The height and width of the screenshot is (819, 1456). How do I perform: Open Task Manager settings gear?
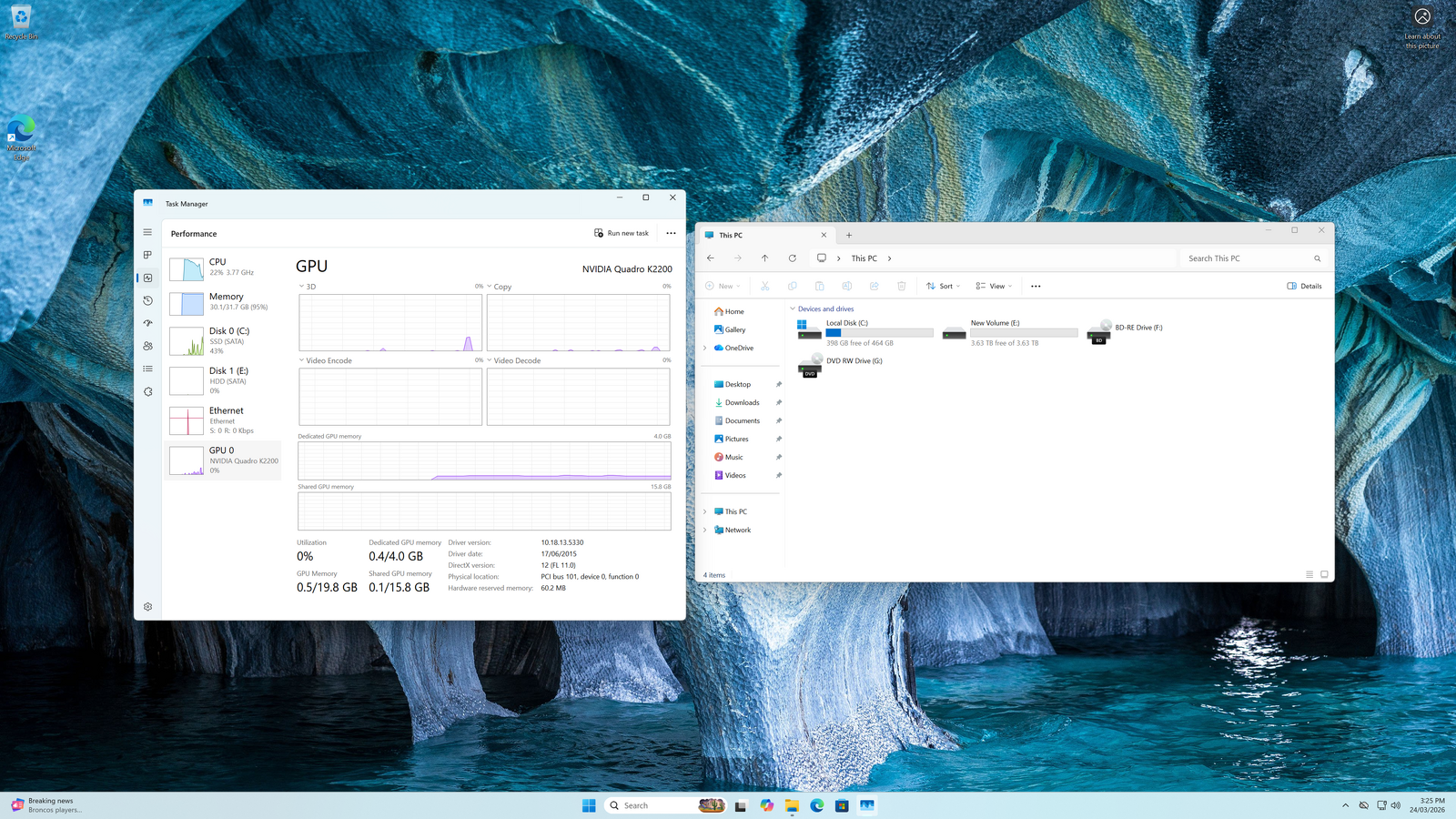(x=147, y=607)
